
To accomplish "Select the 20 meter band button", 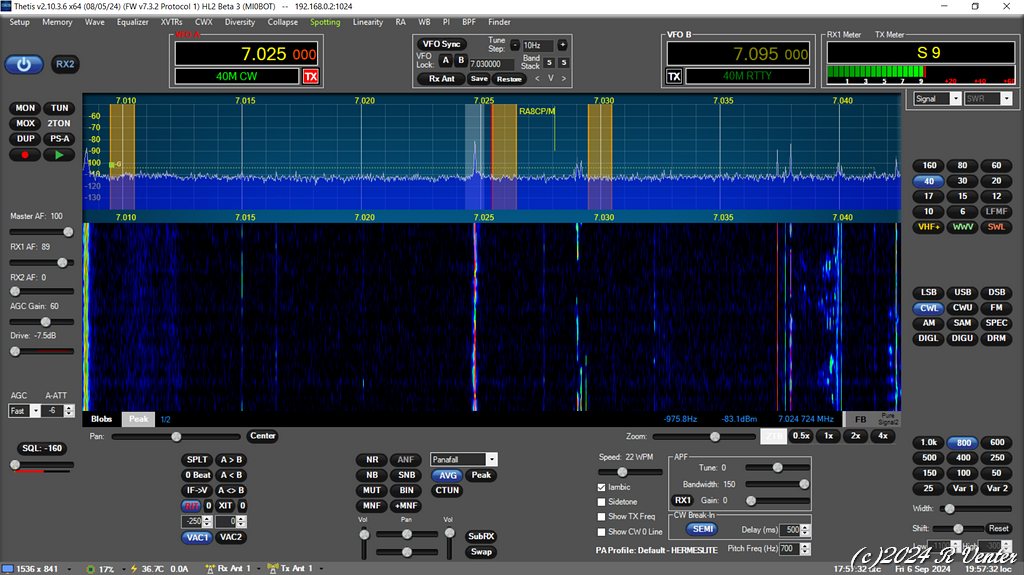I will point(996,181).
